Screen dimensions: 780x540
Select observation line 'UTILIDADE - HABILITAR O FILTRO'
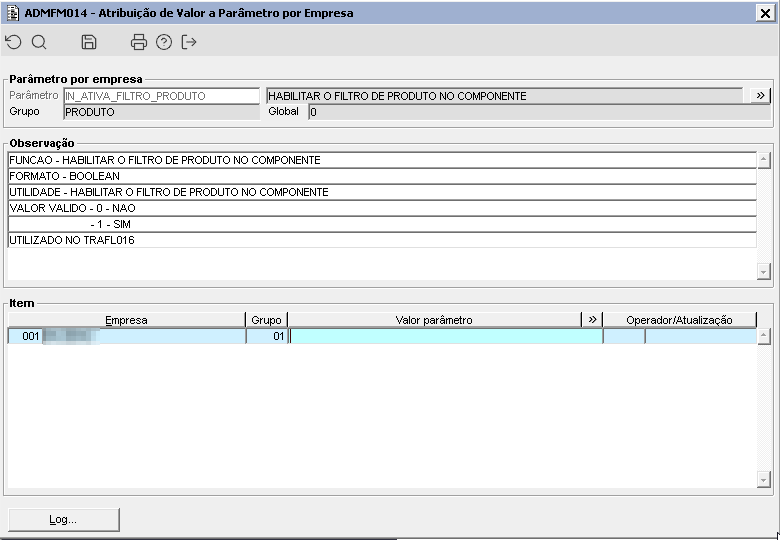pos(382,192)
